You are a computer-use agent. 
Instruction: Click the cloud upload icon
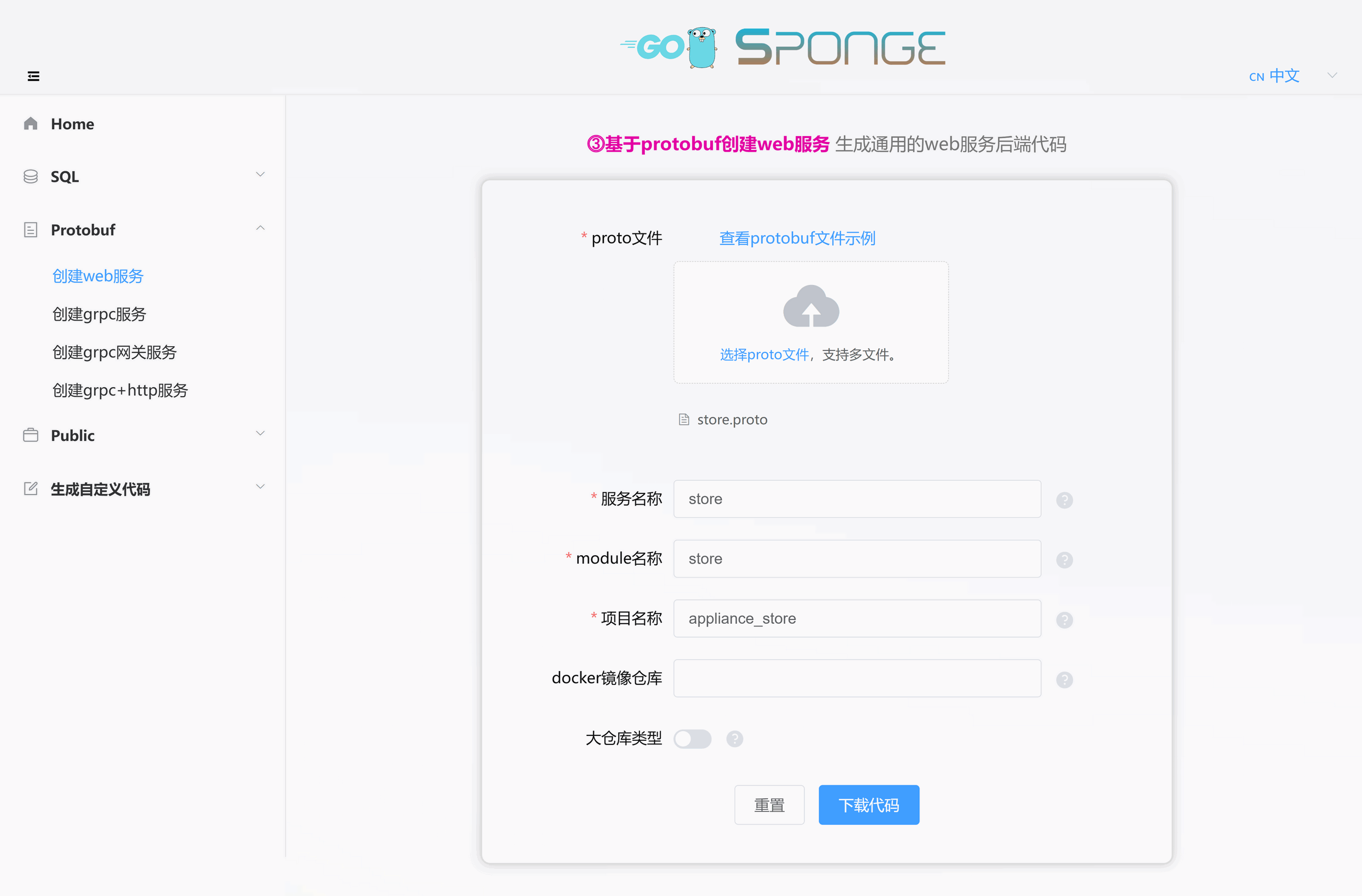tap(810, 306)
